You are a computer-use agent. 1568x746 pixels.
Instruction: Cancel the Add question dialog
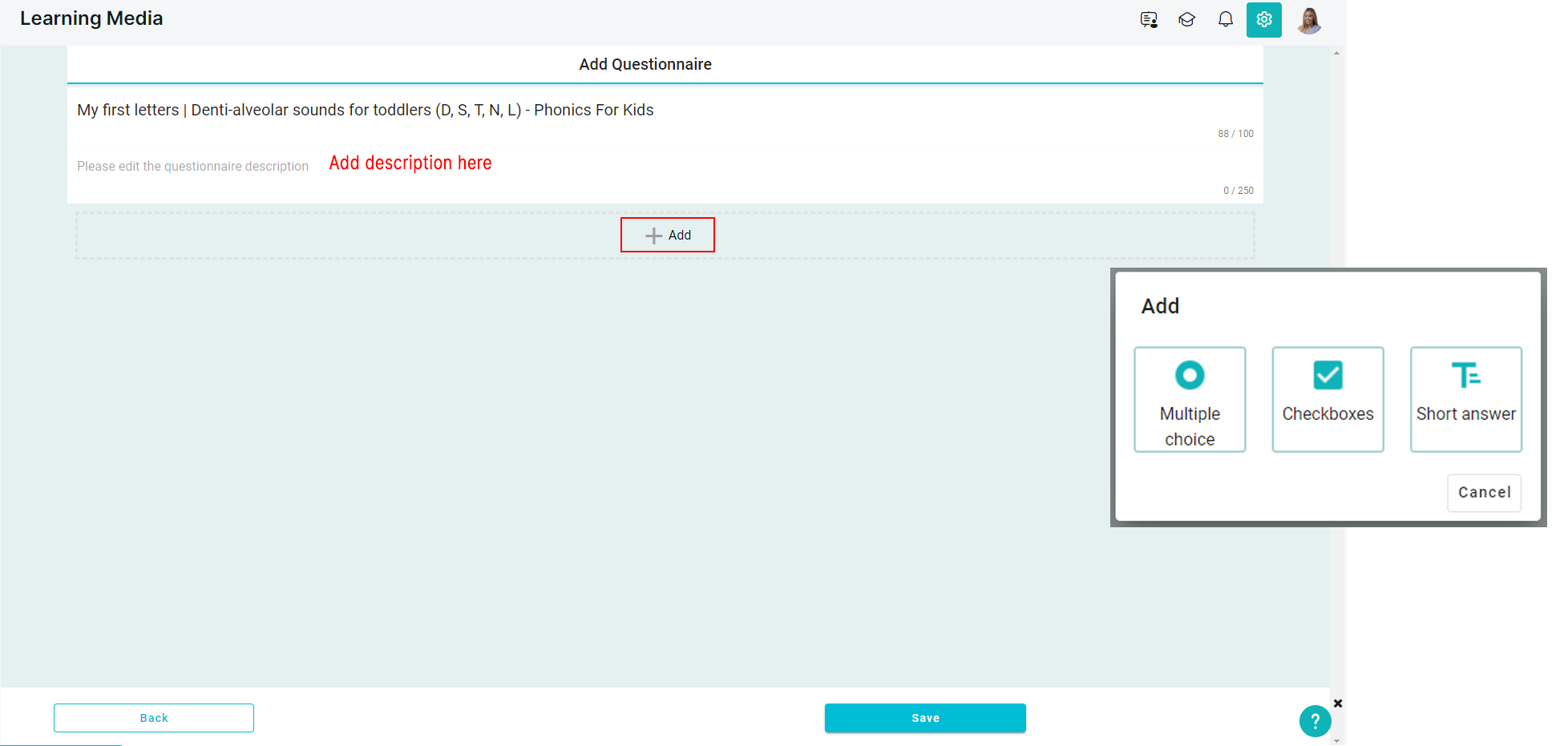click(x=1484, y=493)
